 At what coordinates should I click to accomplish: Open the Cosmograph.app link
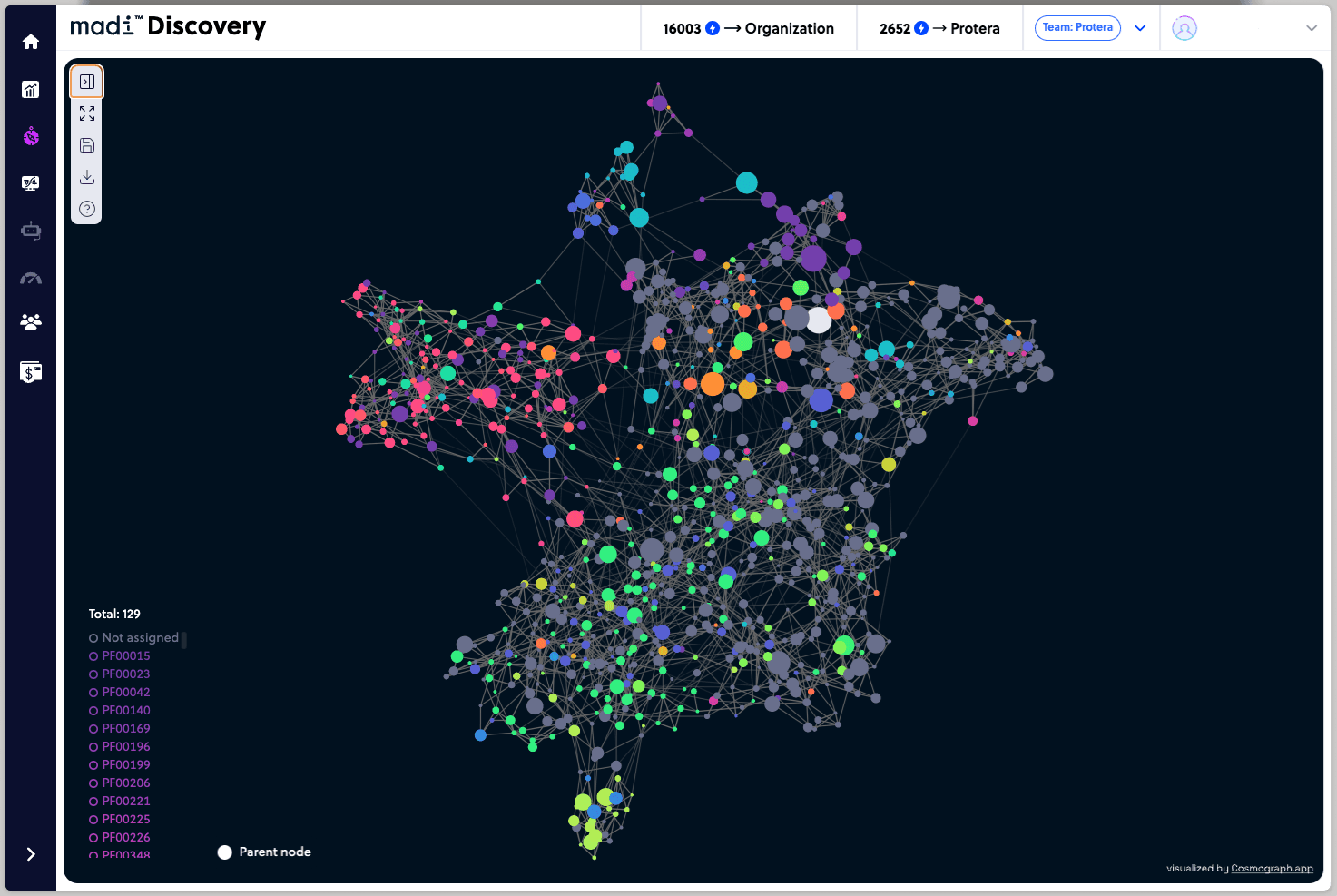point(1272,869)
